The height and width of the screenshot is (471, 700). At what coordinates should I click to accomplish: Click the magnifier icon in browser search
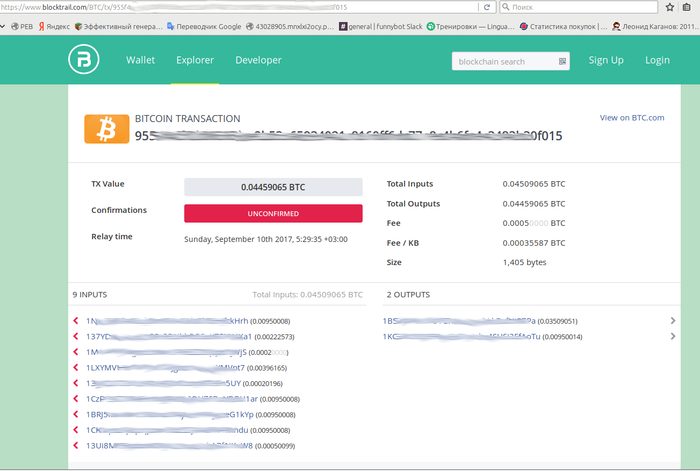point(506,7)
